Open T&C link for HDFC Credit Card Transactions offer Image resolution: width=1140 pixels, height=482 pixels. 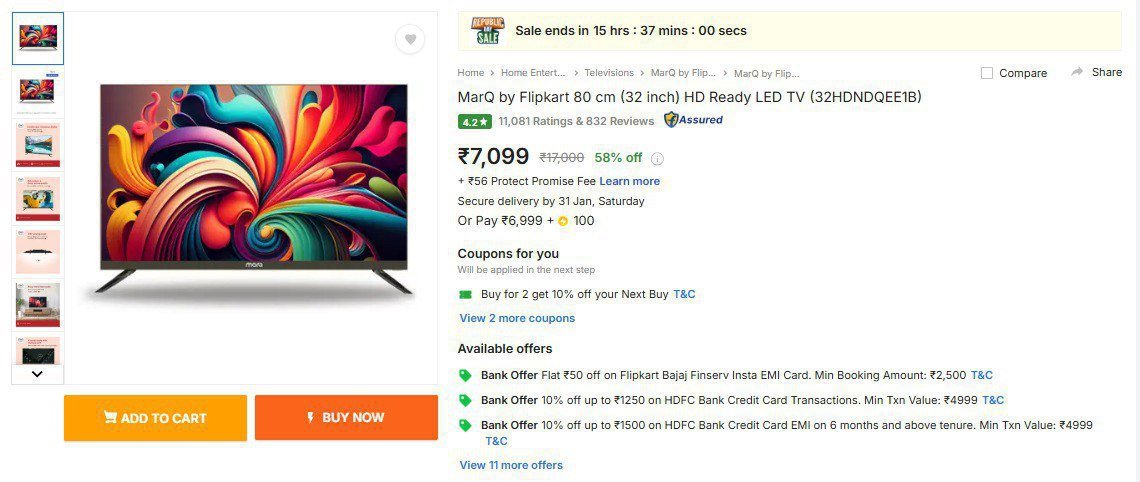tap(993, 400)
